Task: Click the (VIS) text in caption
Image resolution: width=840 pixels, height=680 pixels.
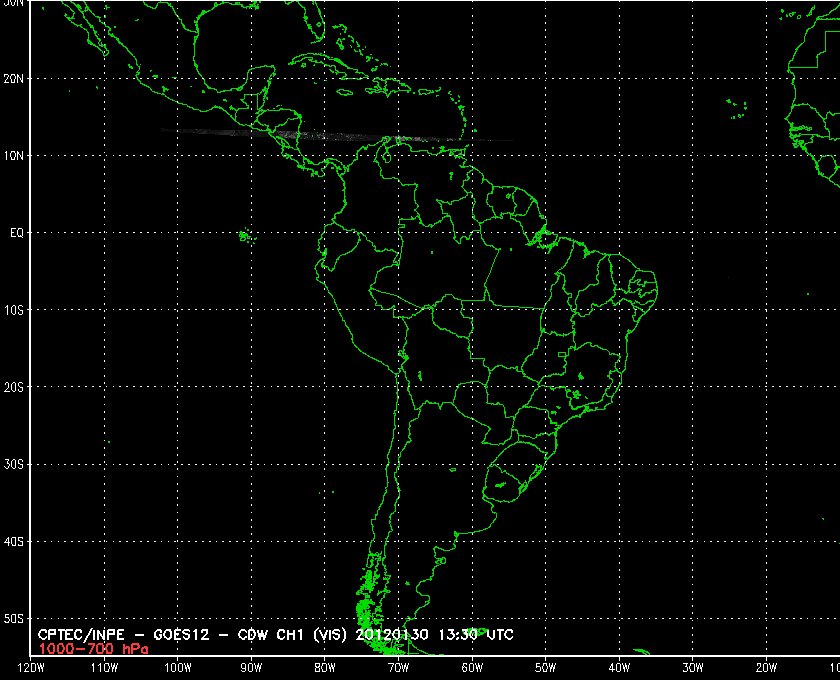Action: point(332,635)
